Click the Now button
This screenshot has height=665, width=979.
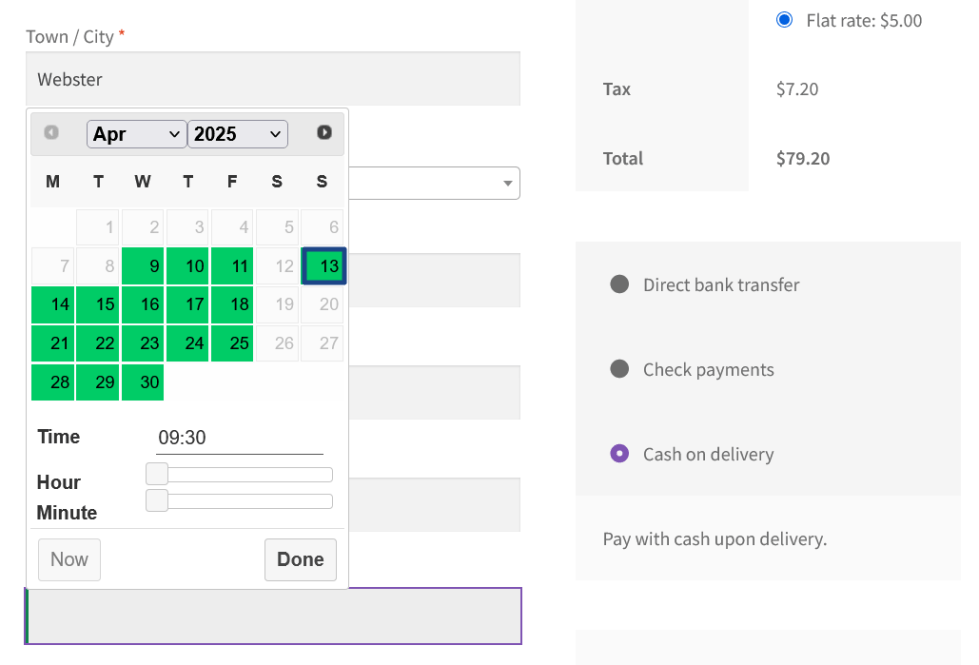click(x=69, y=559)
